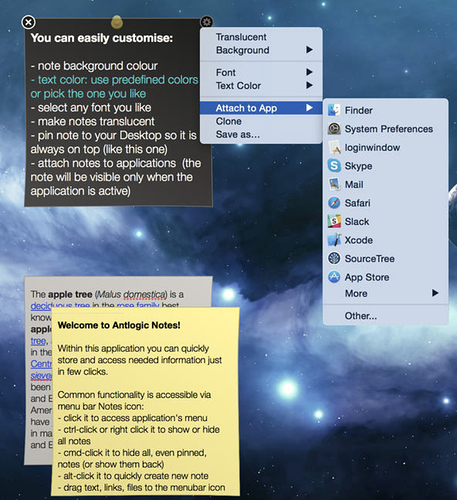
Task: Select the SourceTree label in the app list
Action: click(x=370, y=259)
